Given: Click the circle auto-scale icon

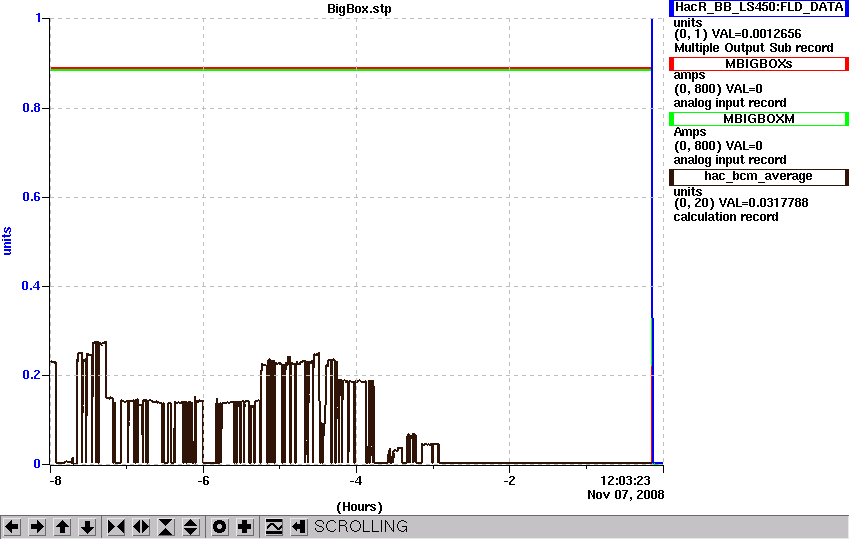Looking at the screenshot, I should click(219, 527).
